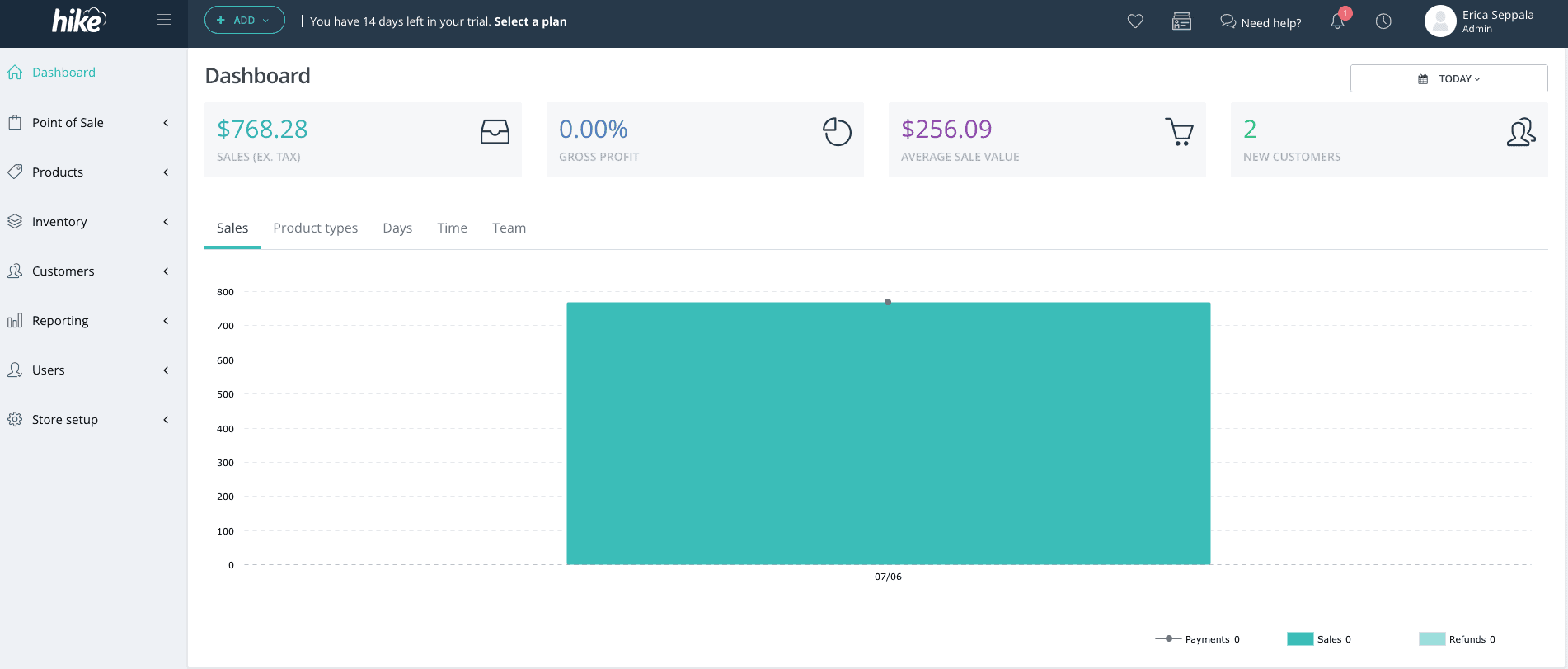1568x669 pixels.
Task: Open Dashboard in the sidebar
Action: click(63, 73)
